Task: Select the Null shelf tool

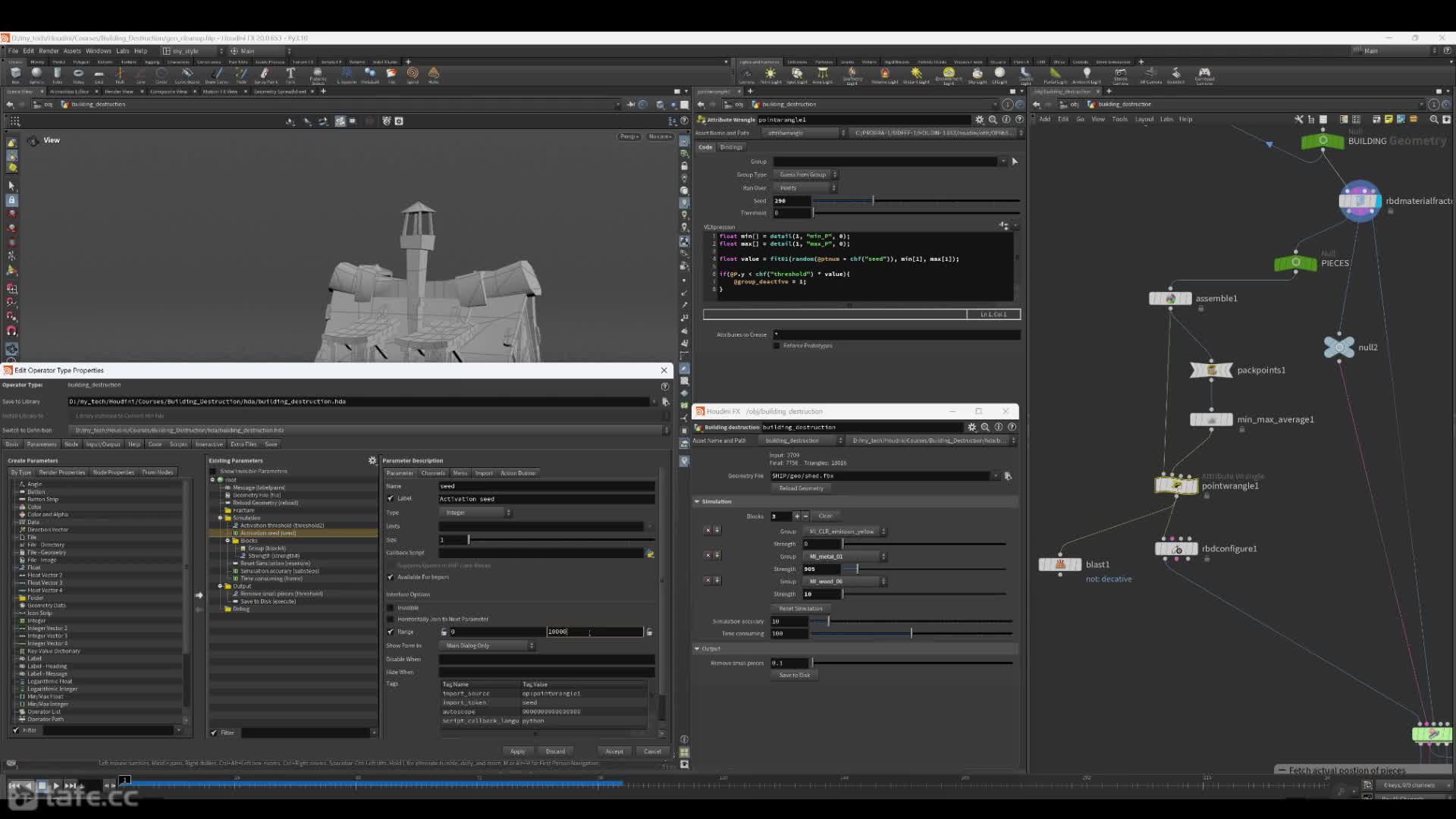Action: pos(120,75)
